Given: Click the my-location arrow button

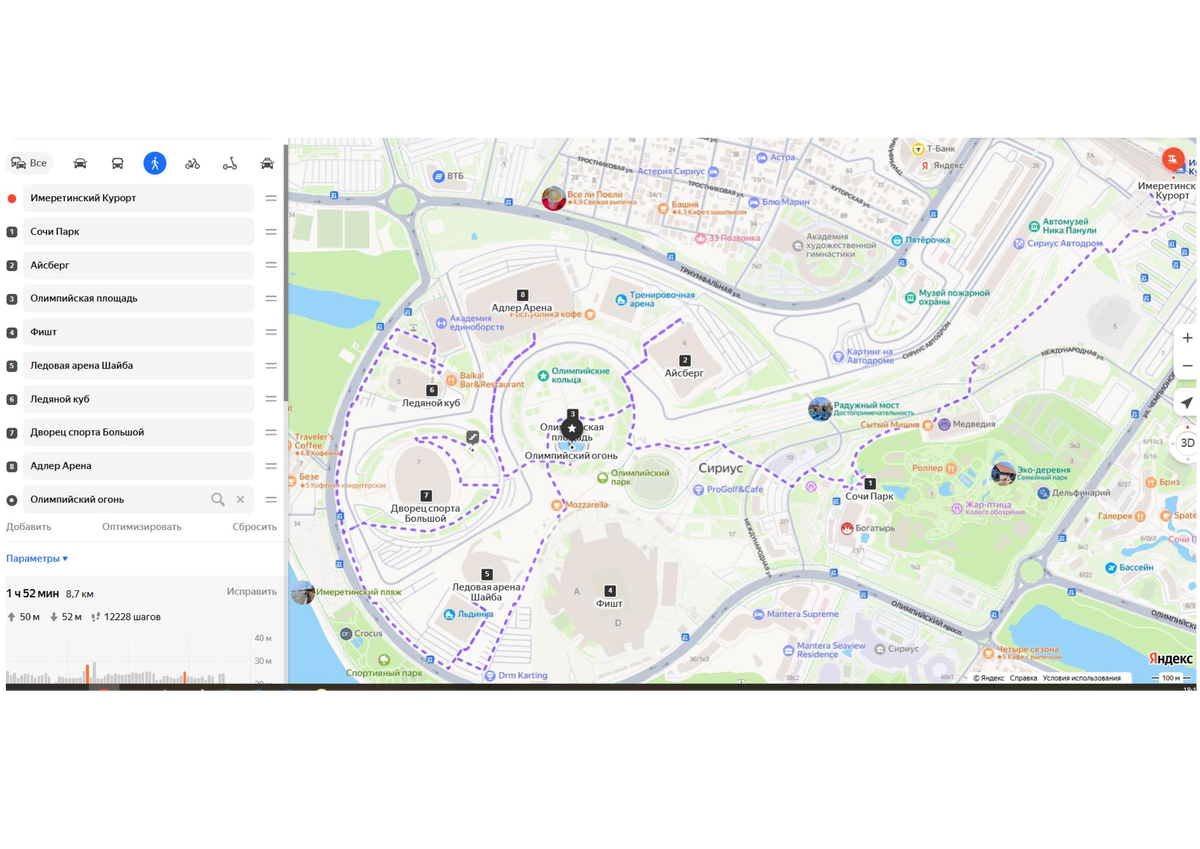Looking at the screenshot, I should pyautogui.click(x=1187, y=403).
